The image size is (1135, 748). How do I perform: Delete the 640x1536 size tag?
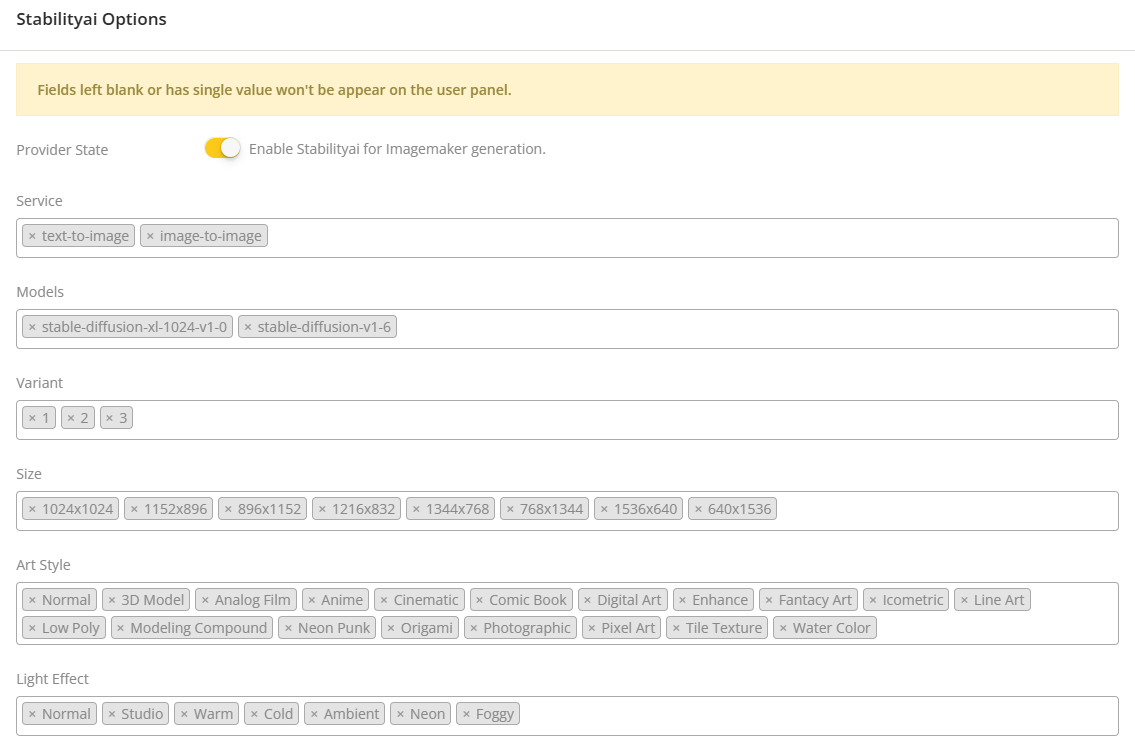click(x=698, y=509)
